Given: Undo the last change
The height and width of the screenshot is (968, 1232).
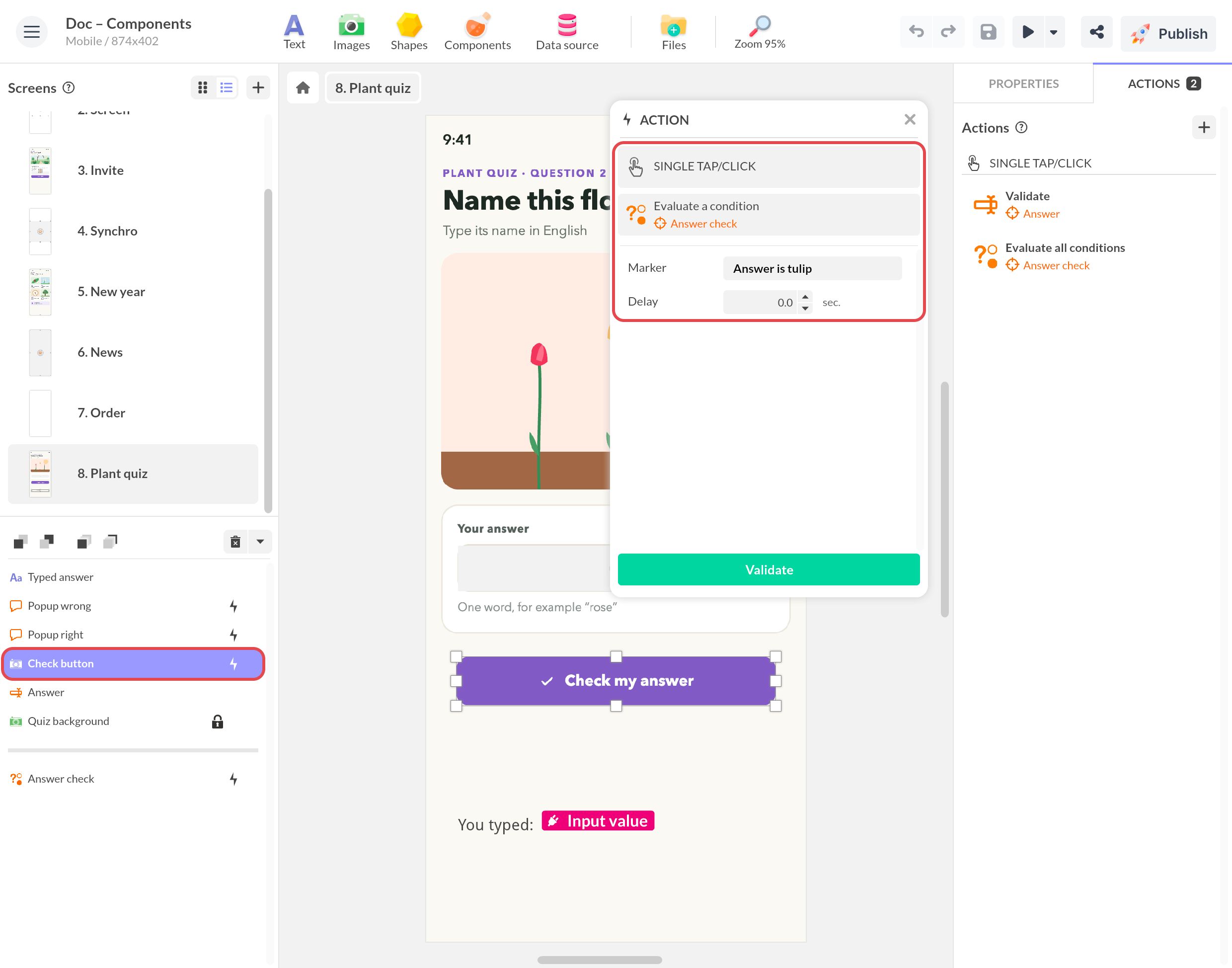Looking at the screenshot, I should pos(916,32).
